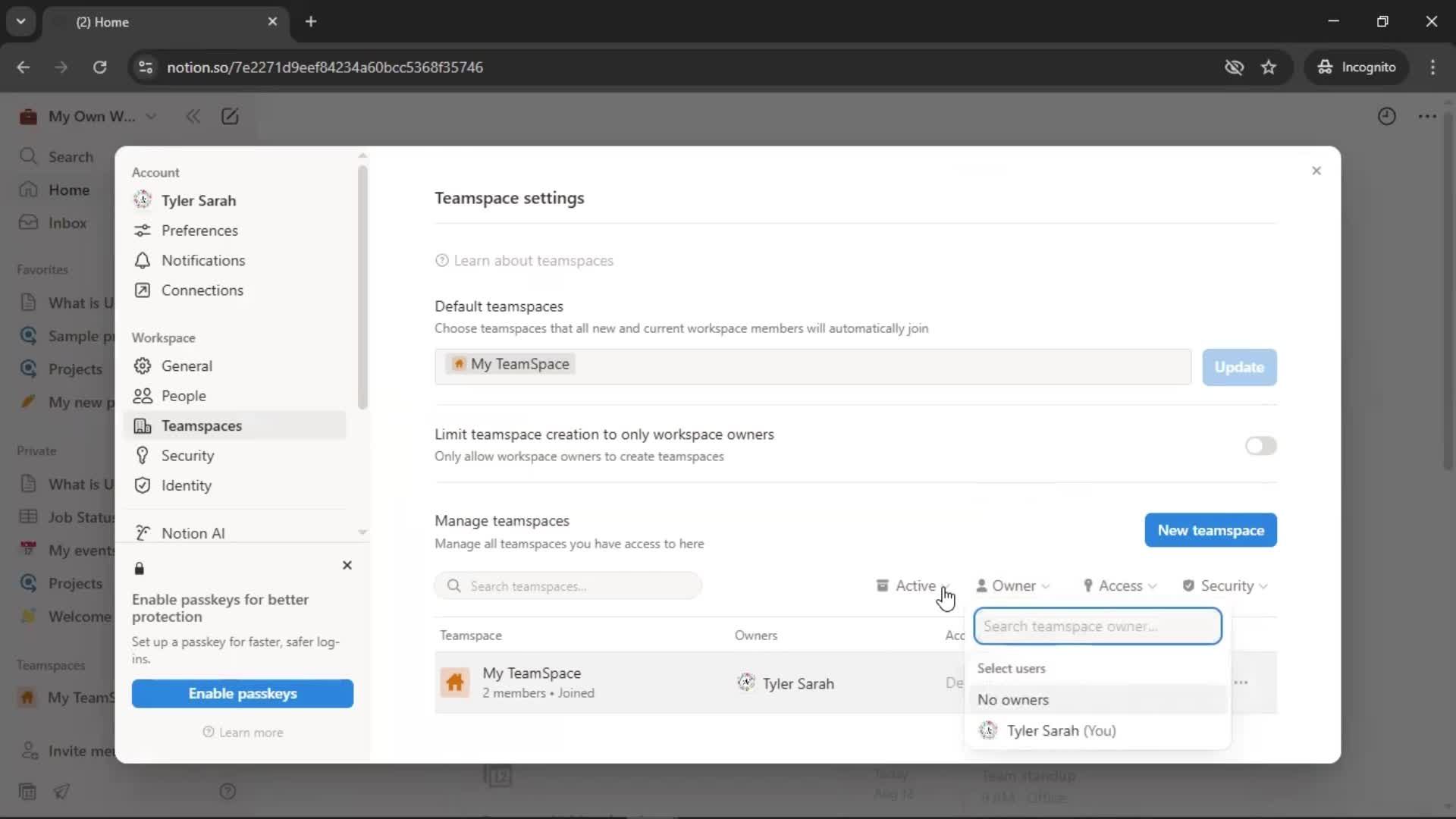
Task: Click the My TeamSpace house icon in table
Action: click(x=455, y=682)
